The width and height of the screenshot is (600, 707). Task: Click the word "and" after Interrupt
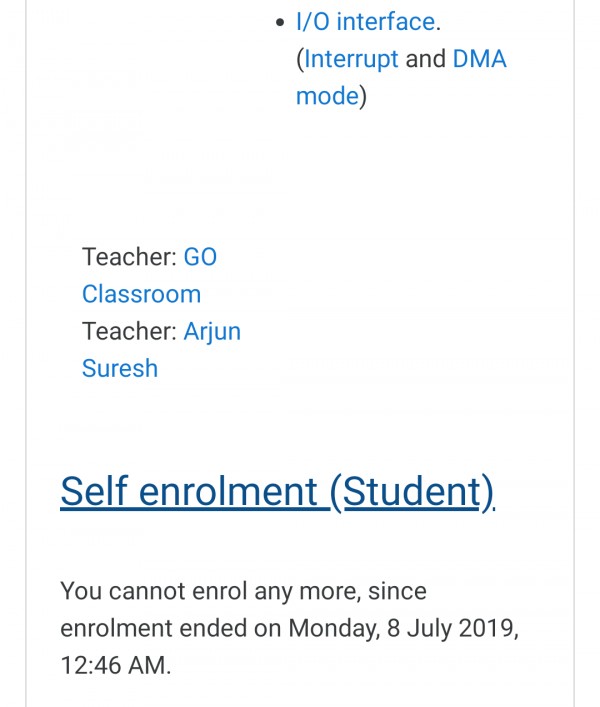click(425, 59)
